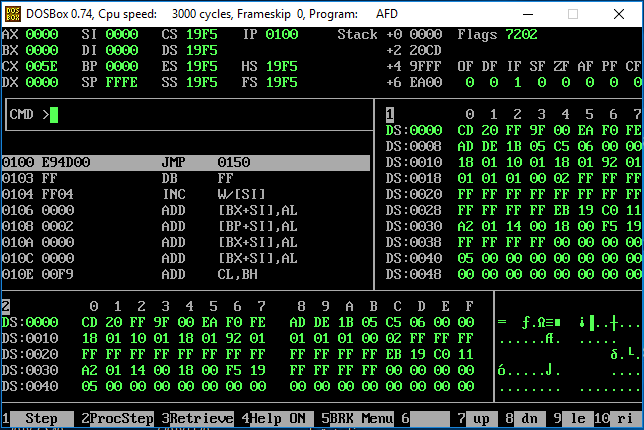
Task: Click the IP register value 0100
Action: 282,34
